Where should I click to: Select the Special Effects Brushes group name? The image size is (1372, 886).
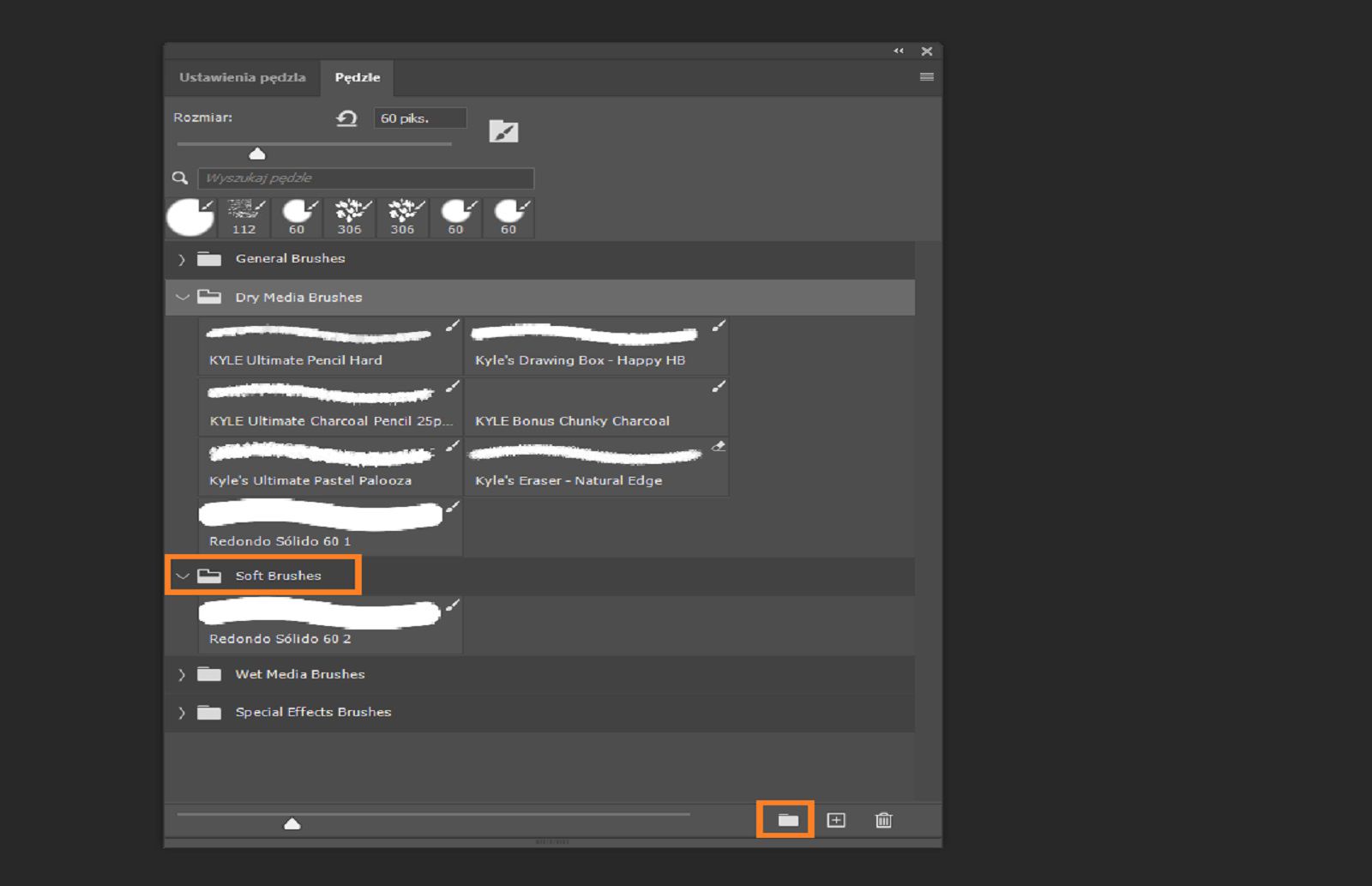313,712
